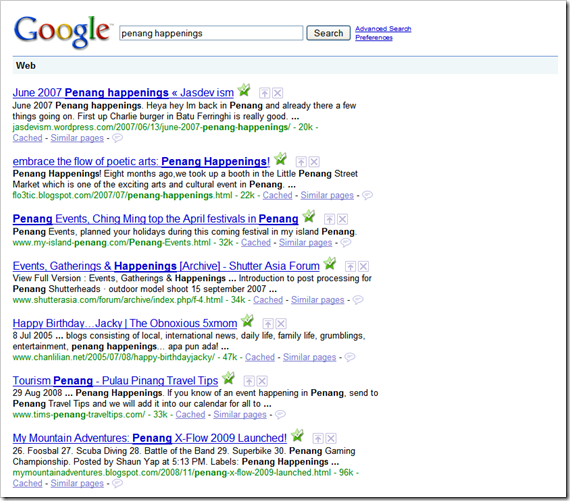
Task: Remove the Penang X-Flow 2009 Launched result
Action: tap(331, 438)
